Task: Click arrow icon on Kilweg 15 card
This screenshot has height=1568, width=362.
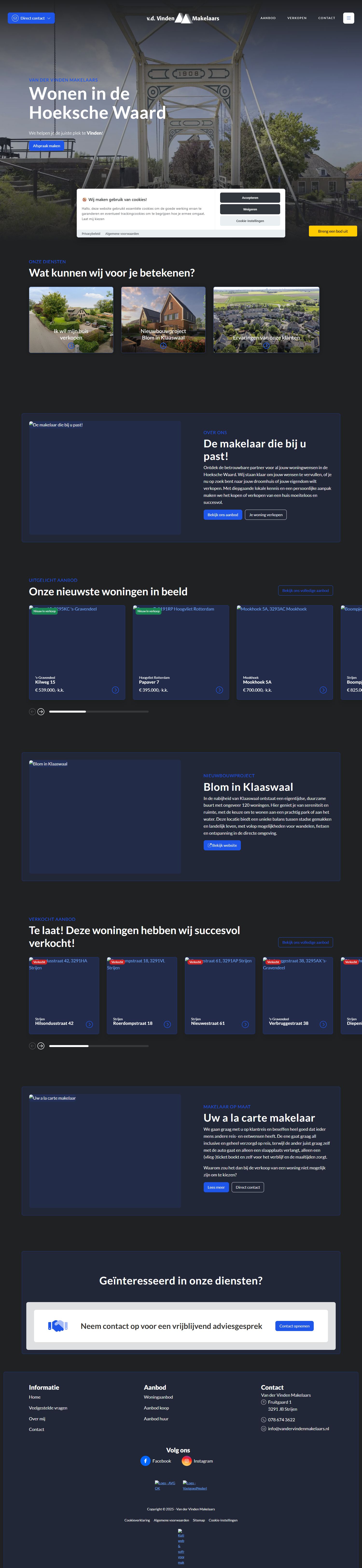Action: [x=115, y=690]
